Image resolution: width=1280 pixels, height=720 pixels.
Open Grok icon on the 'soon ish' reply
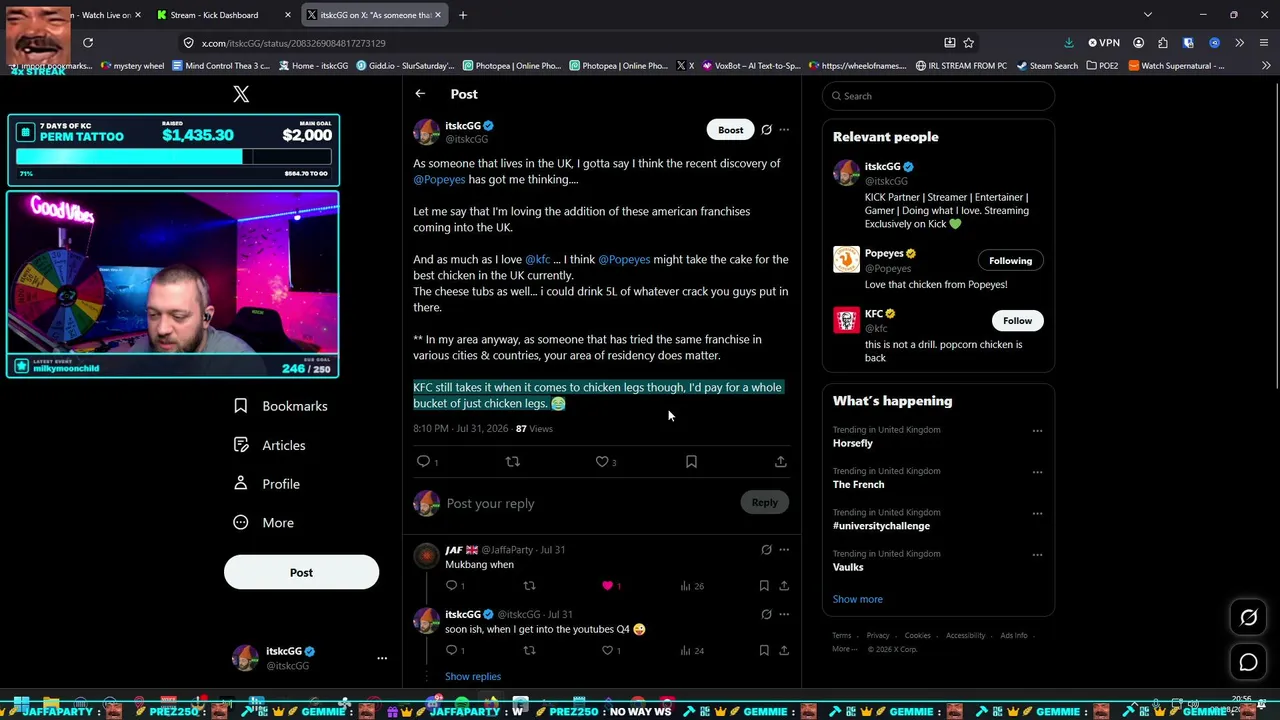pyautogui.click(x=766, y=614)
